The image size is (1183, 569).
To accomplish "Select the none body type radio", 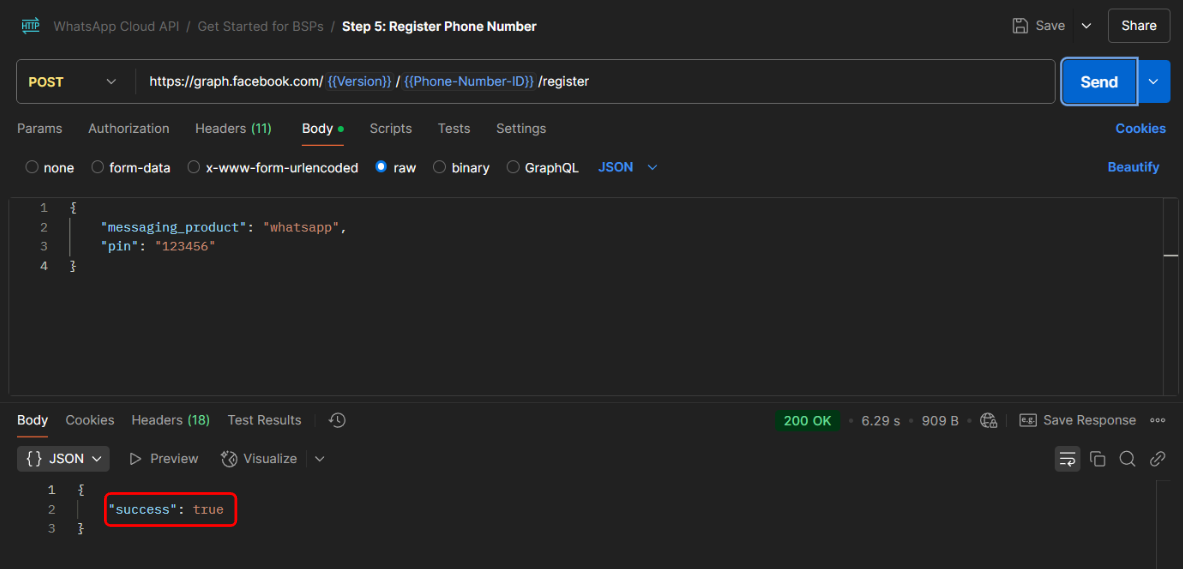I will 32,168.
